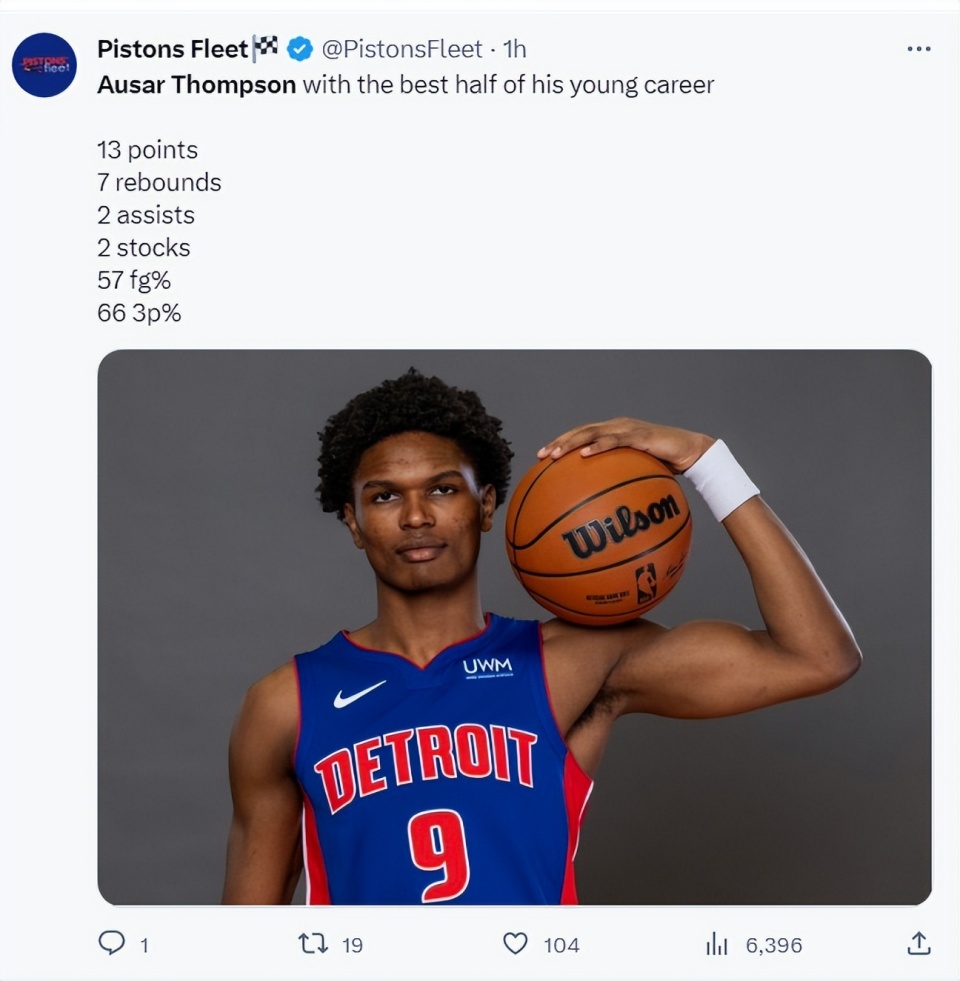This screenshot has width=960, height=981.
Task: Open the tweet via the 1h timestamp
Action: 514,48
